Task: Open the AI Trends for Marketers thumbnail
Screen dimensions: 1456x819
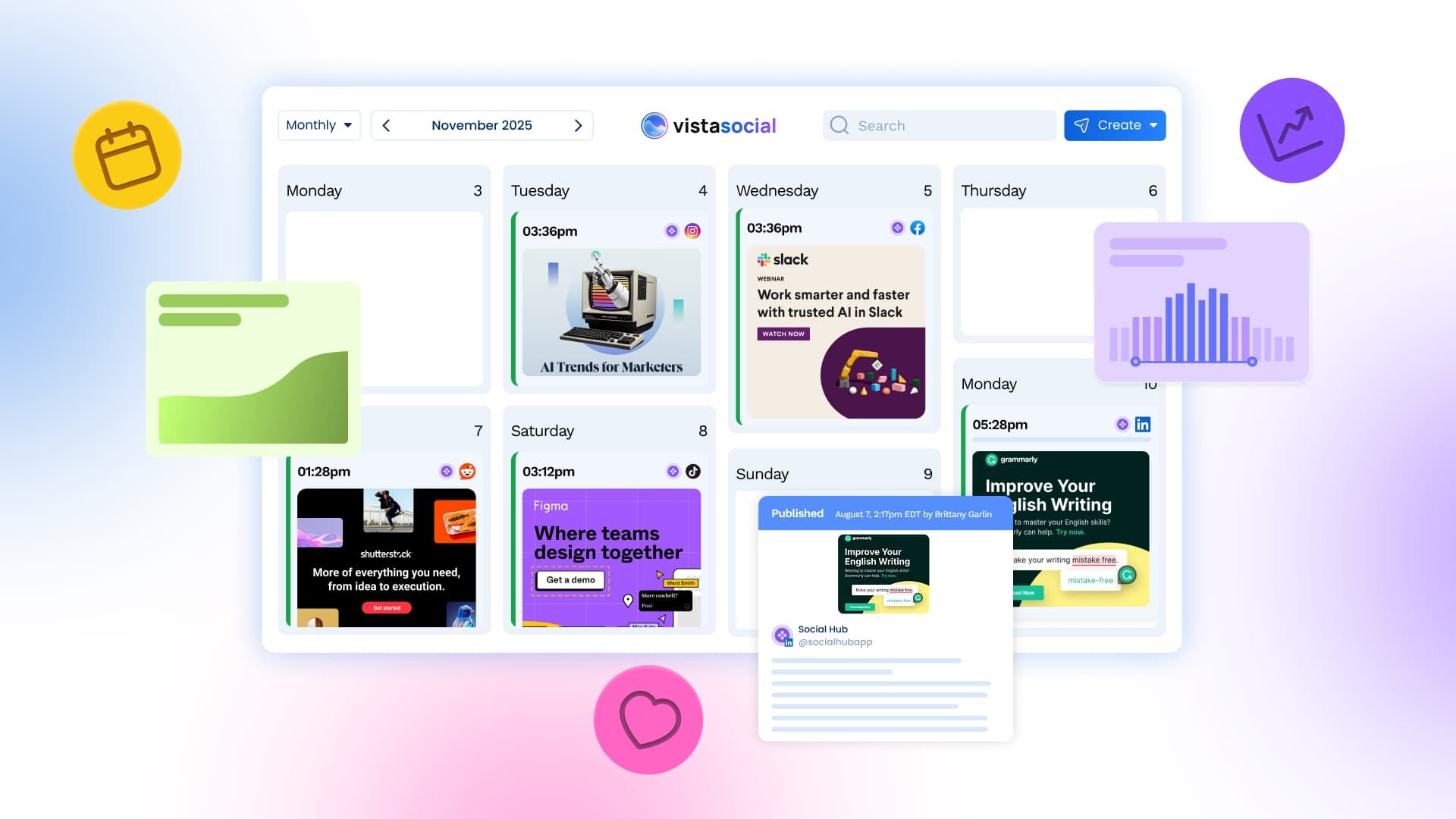Action: 611,312
